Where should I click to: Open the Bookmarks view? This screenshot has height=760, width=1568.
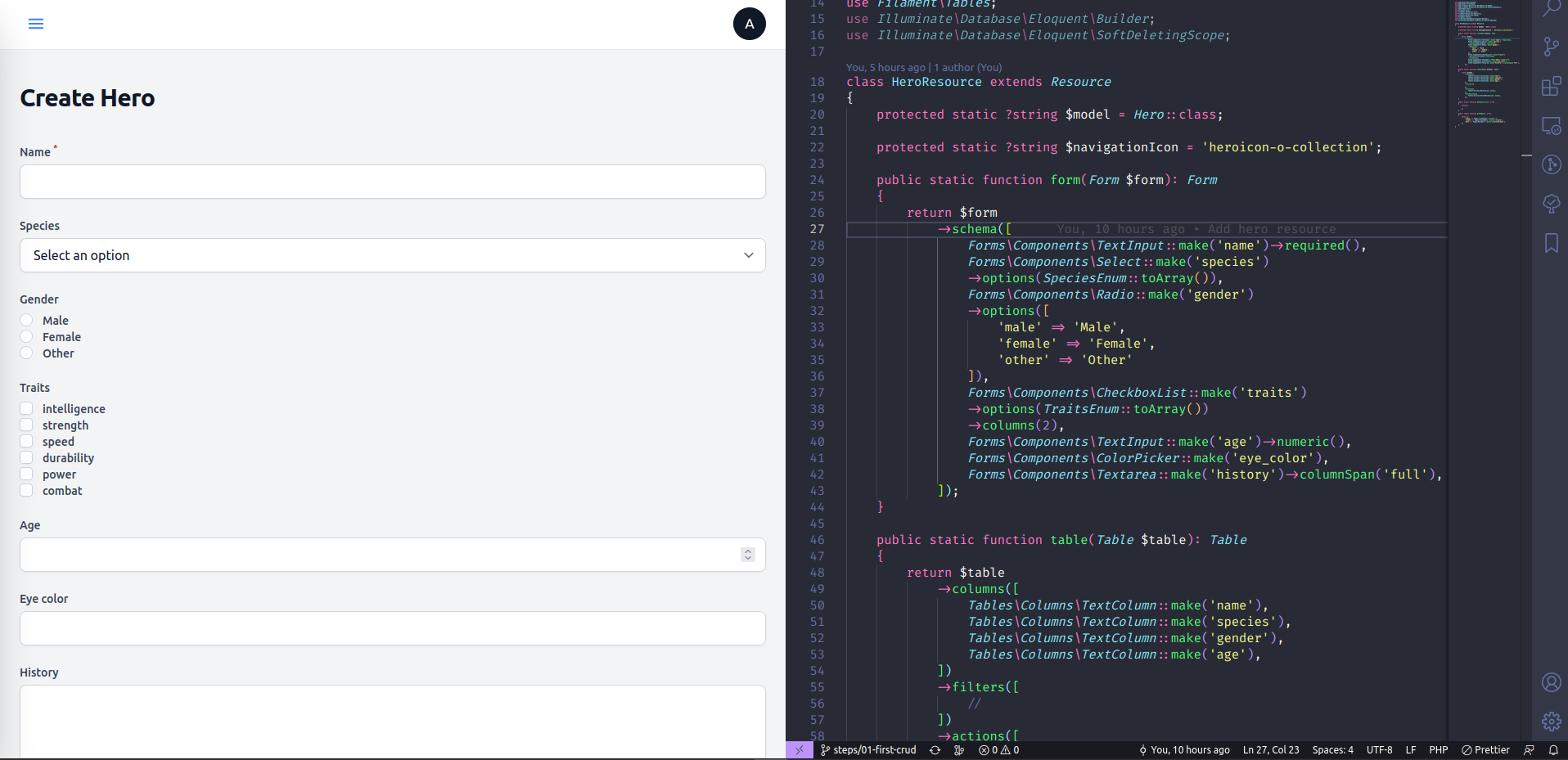pos(1551,243)
